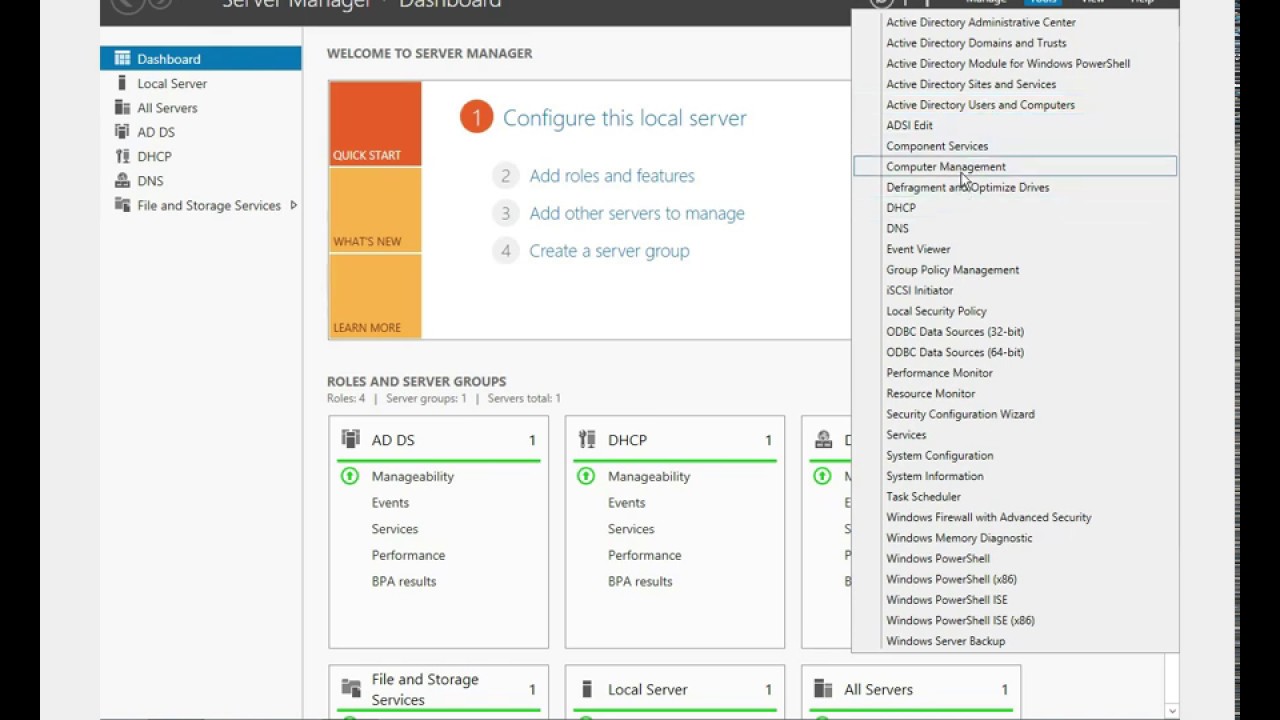Open Event Viewer from the Tools menu
Viewport: 1280px width, 720px height.
point(918,249)
